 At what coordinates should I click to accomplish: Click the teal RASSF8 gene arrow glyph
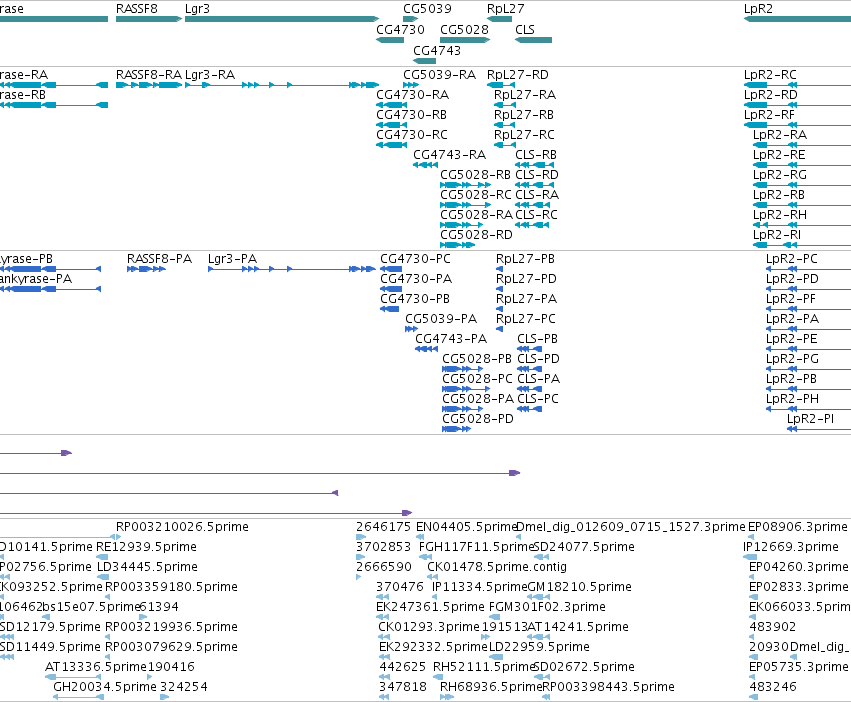pos(149,19)
